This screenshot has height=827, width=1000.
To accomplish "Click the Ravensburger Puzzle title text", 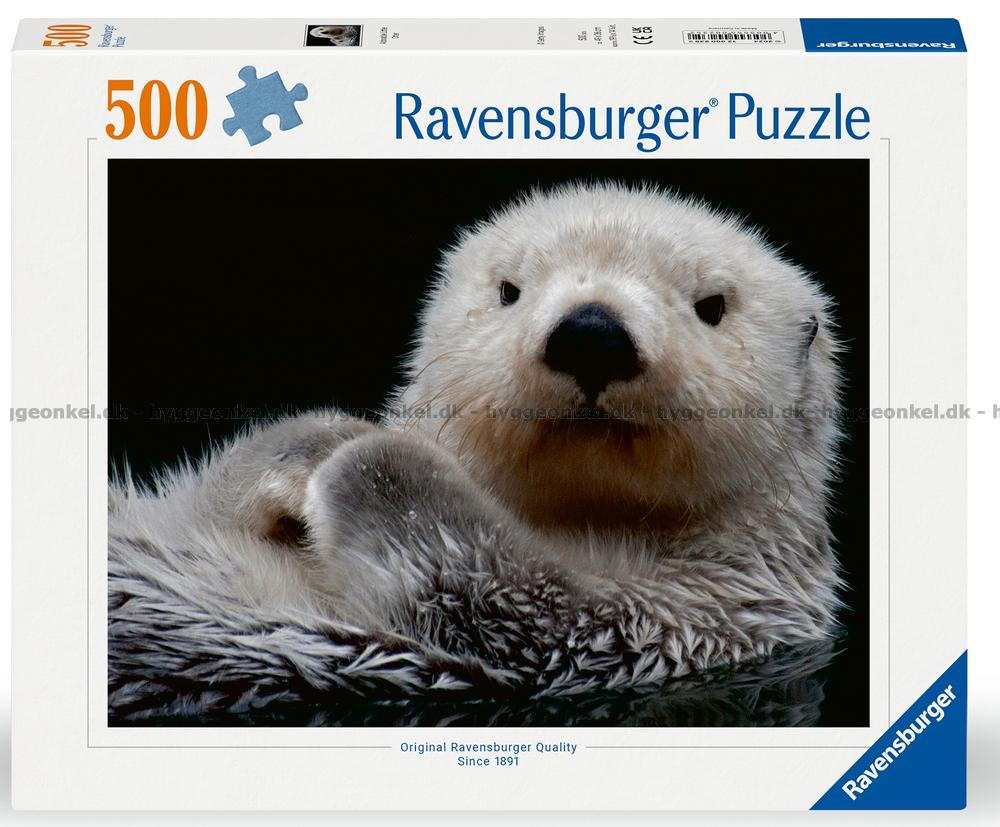I will 631,118.
